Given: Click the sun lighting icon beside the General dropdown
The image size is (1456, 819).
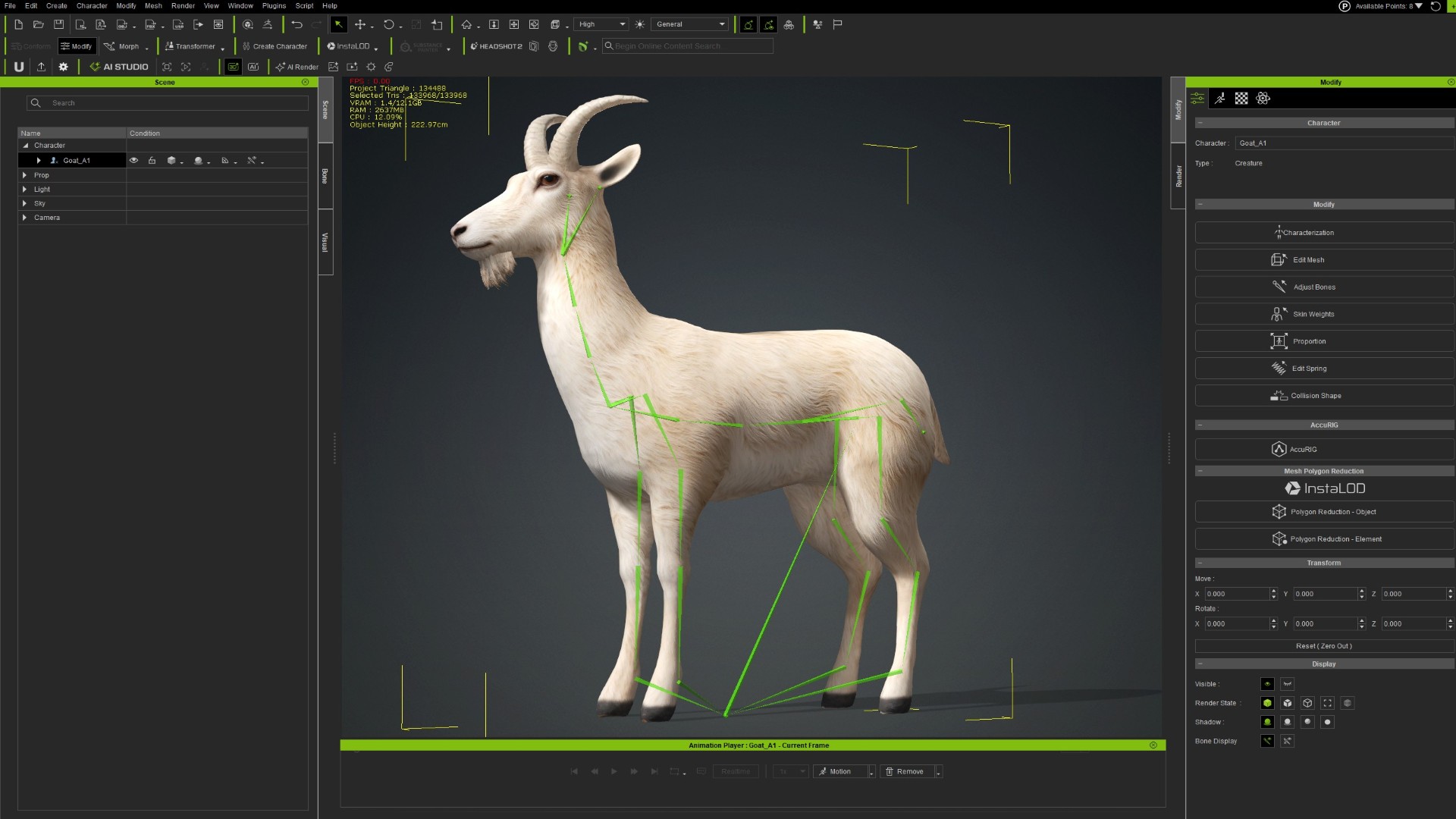Looking at the screenshot, I should [640, 24].
